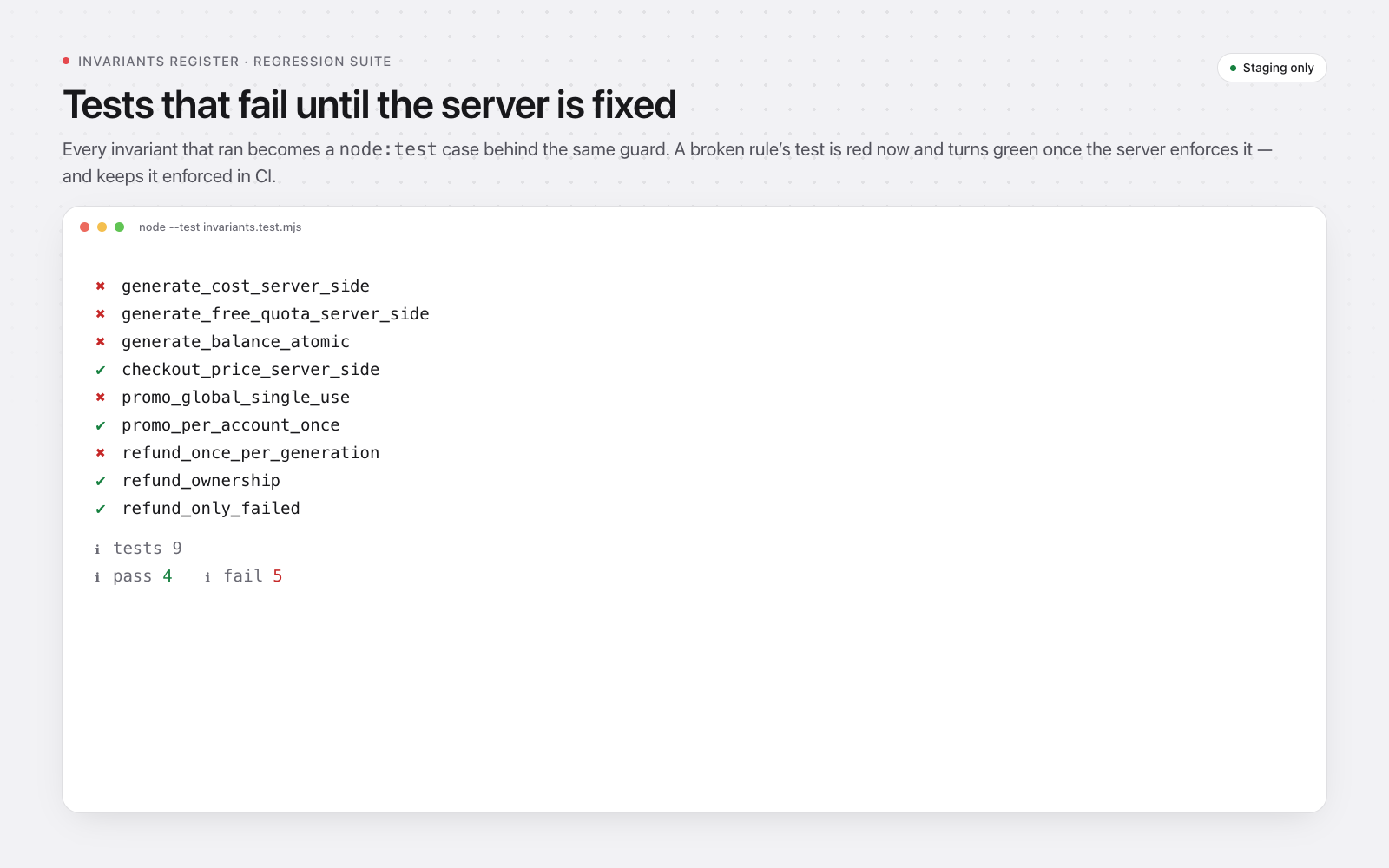Viewport: 1389px width, 868px height.
Task: Click the yellow minimize dot in terminal titlebar
Action: pos(102,227)
